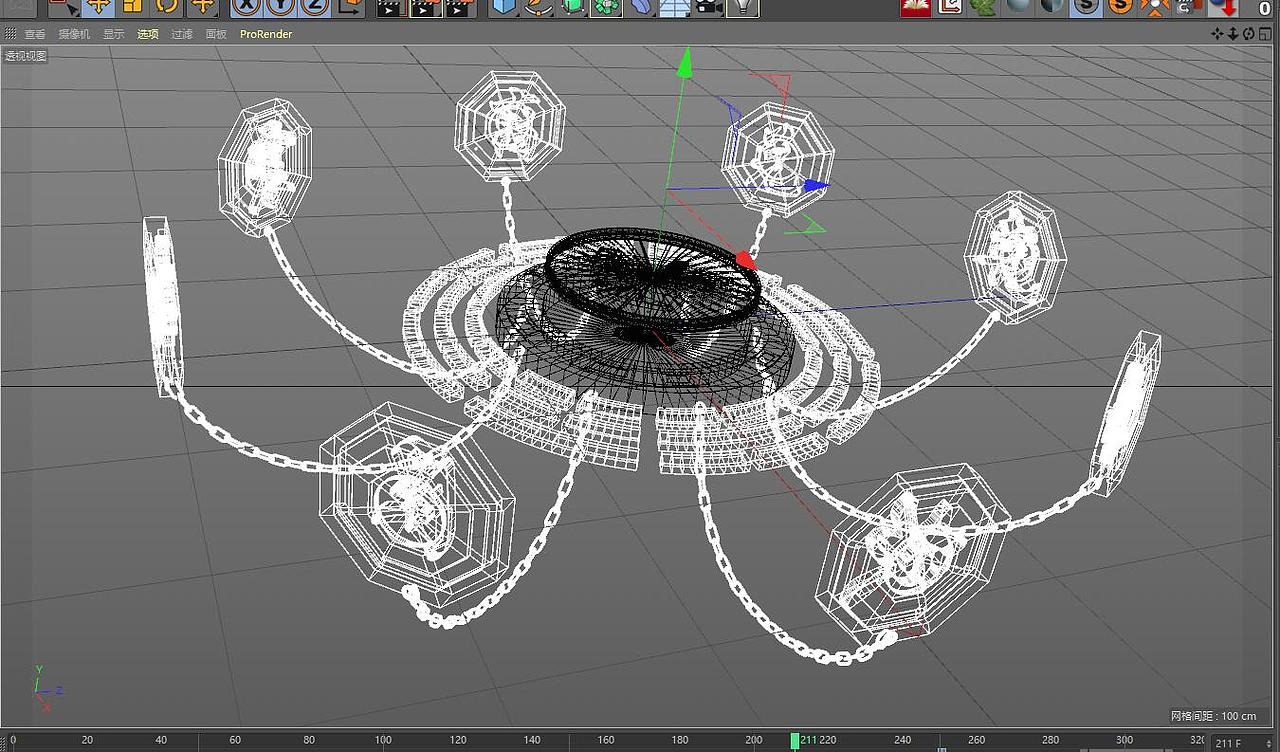Image resolution: width=1280 pixels, height=752 pixels.
Task: Click the outlined green cloner icon
Action: tap(606, 8)
